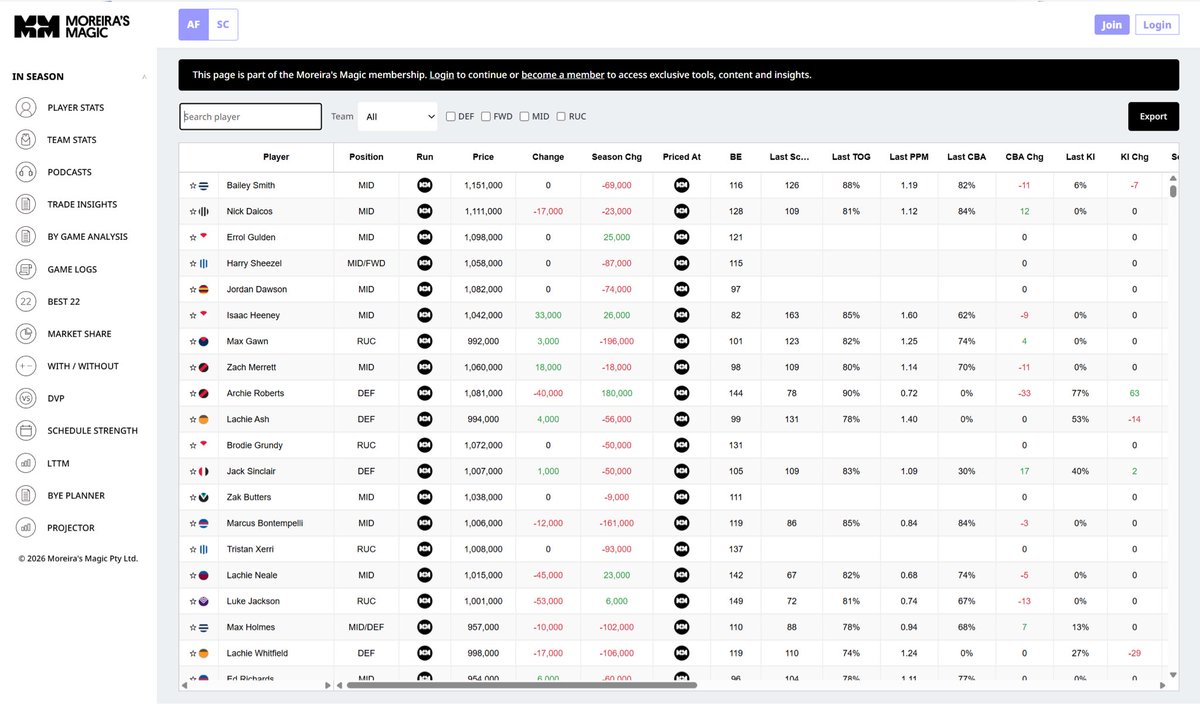Open the Trade Insights menu link
This screenshot has width=1200, height=704.
pyautogui.click(x=82, y=205)
